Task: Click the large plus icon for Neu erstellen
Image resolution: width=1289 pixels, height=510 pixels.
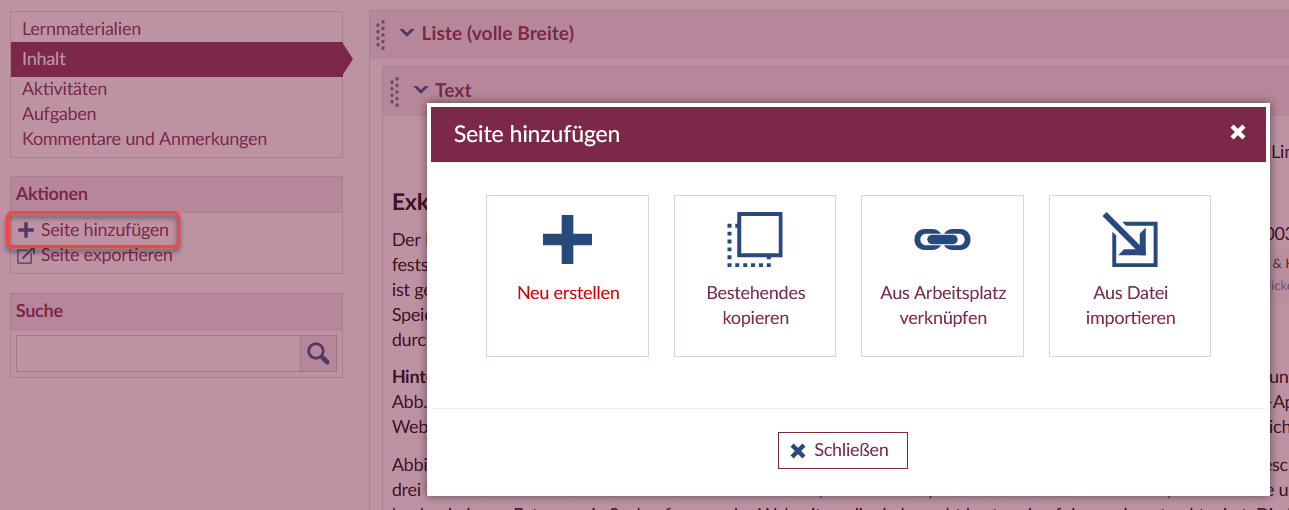Action: 567,239
